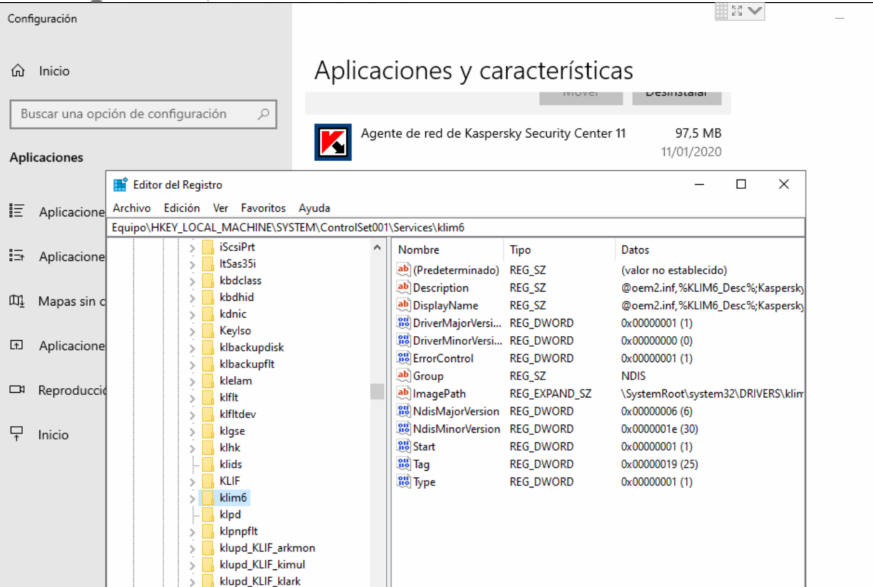This screenshot has height=587, width=873.
Task: Click the fullscreen arrows icon in top toolbar
Action: [737, 11]
